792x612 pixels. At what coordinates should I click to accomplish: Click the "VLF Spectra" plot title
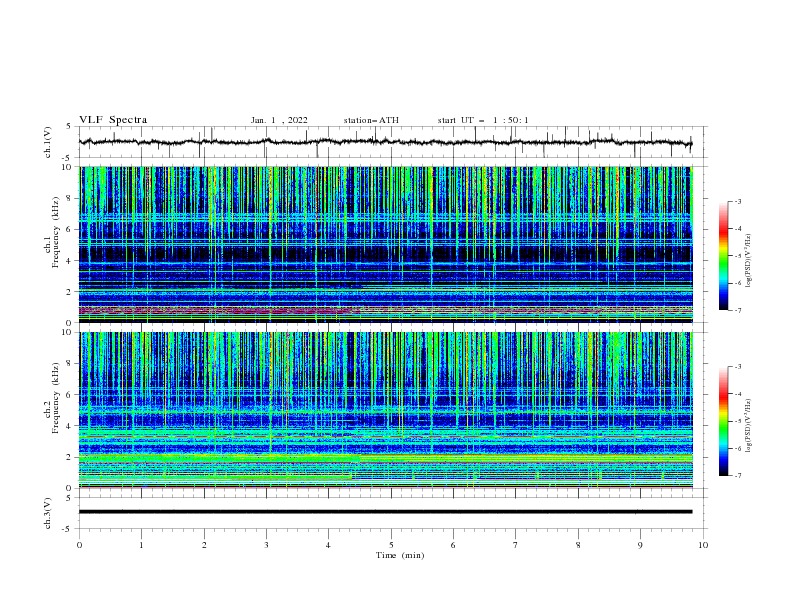click(113, 120)
